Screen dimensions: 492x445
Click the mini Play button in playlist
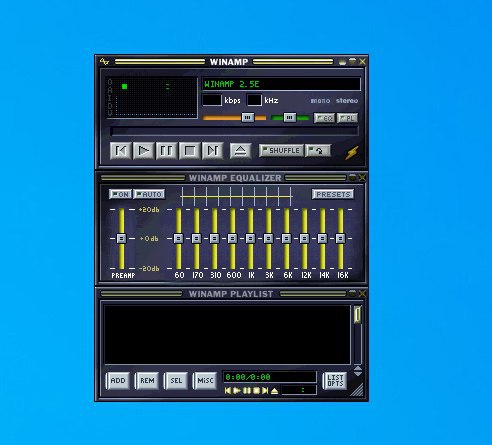(237, 391)
